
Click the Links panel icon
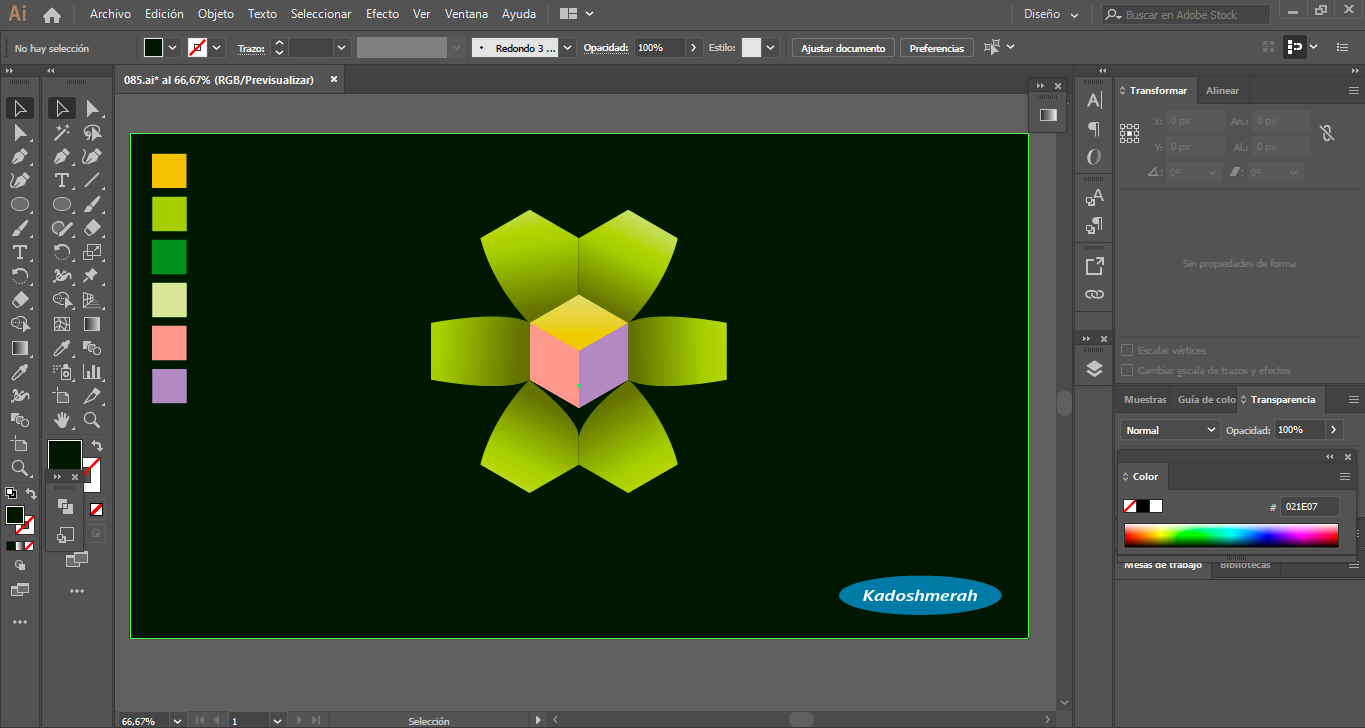click(1094, 295)
